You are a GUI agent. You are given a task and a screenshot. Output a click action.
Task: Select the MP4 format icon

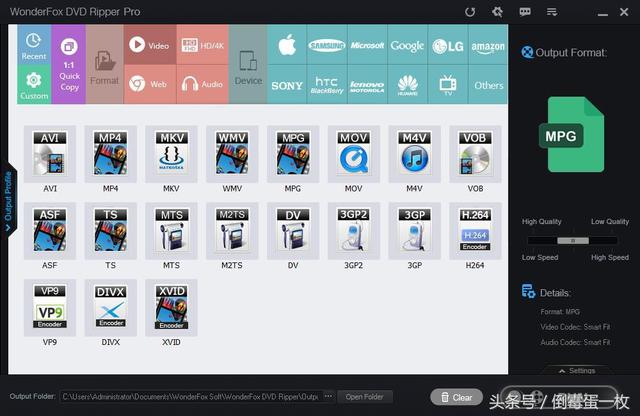coord(109,158)
